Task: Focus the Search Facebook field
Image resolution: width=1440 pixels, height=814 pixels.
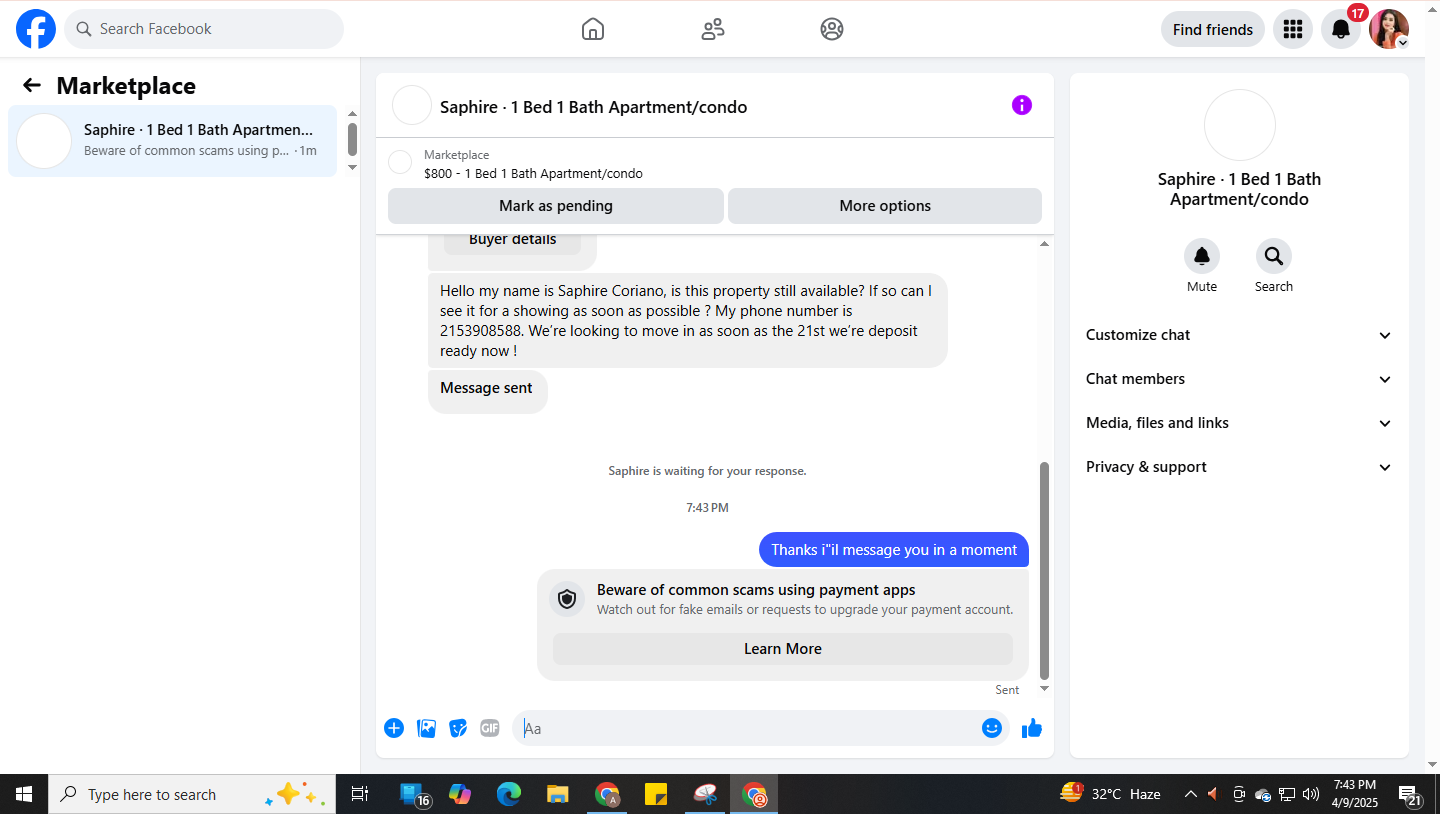Action: tap(204, 29)
